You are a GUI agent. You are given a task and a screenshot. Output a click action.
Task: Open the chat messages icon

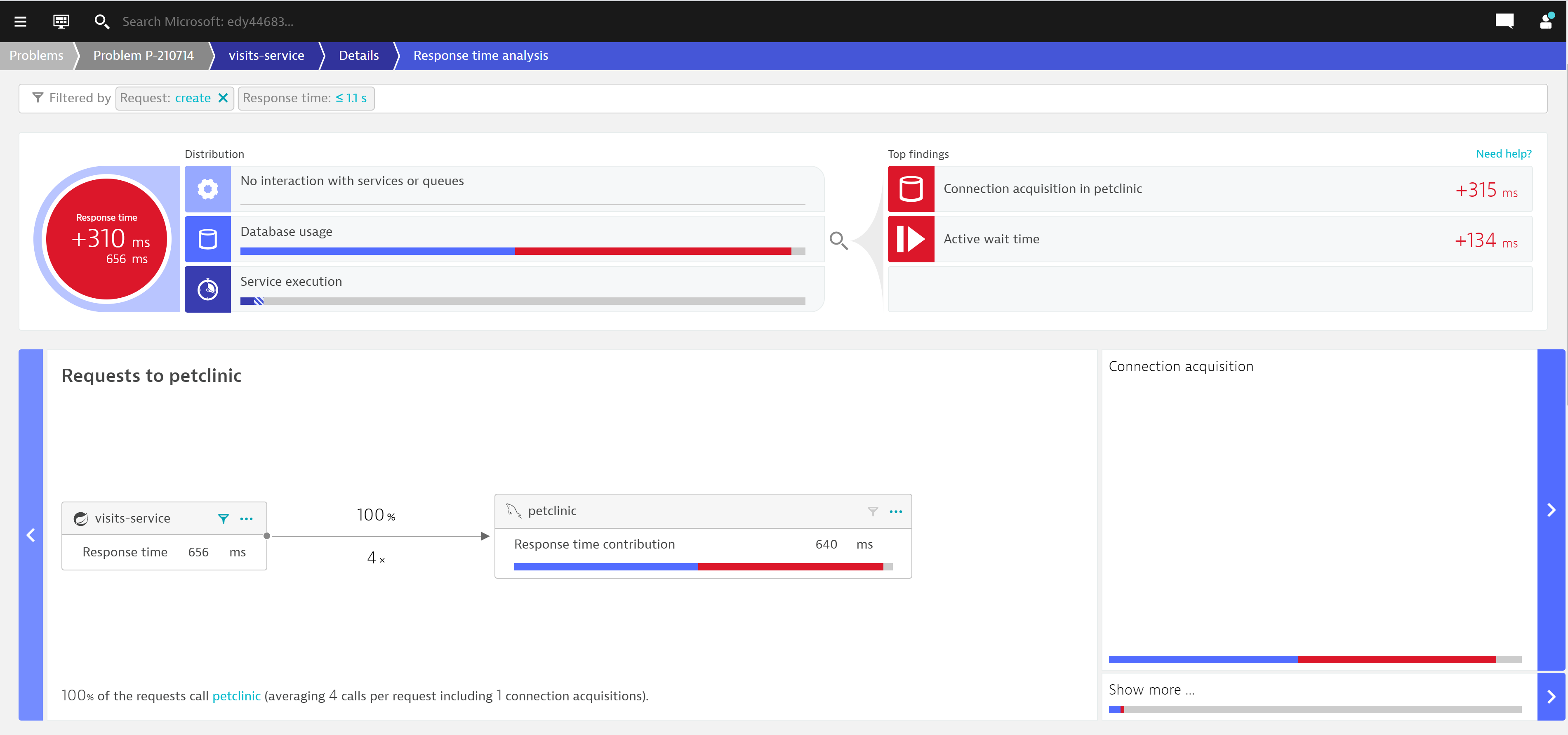tap(1504, 21)
